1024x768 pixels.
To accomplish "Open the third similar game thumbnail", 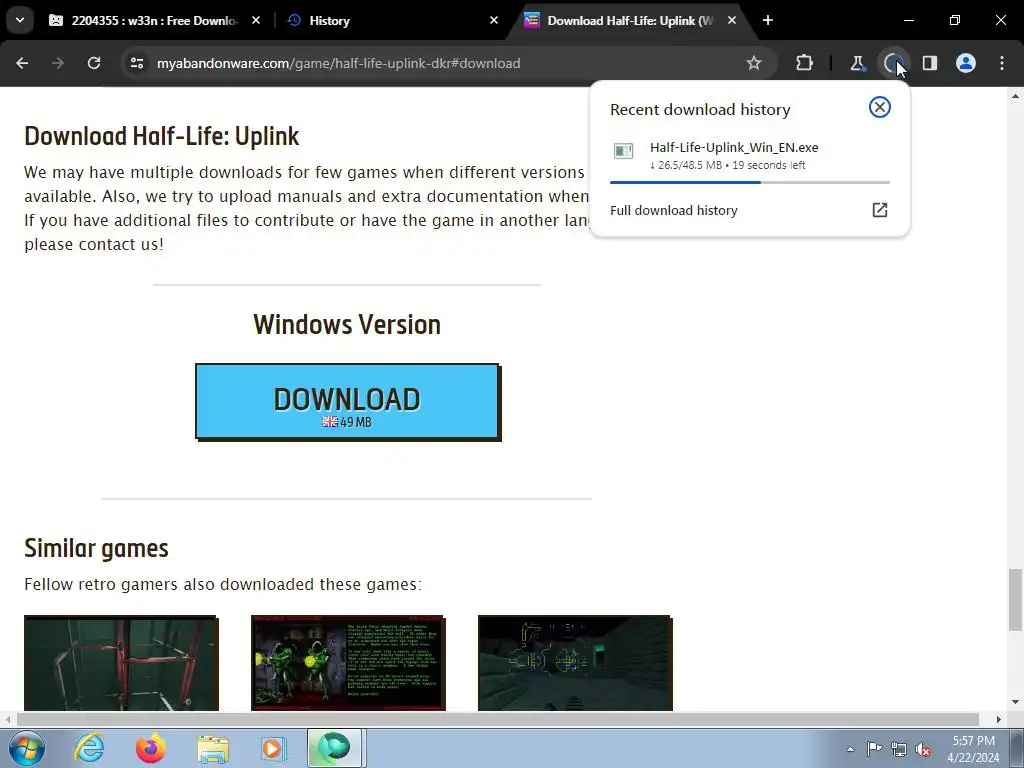I will click(x=575, y=663).
